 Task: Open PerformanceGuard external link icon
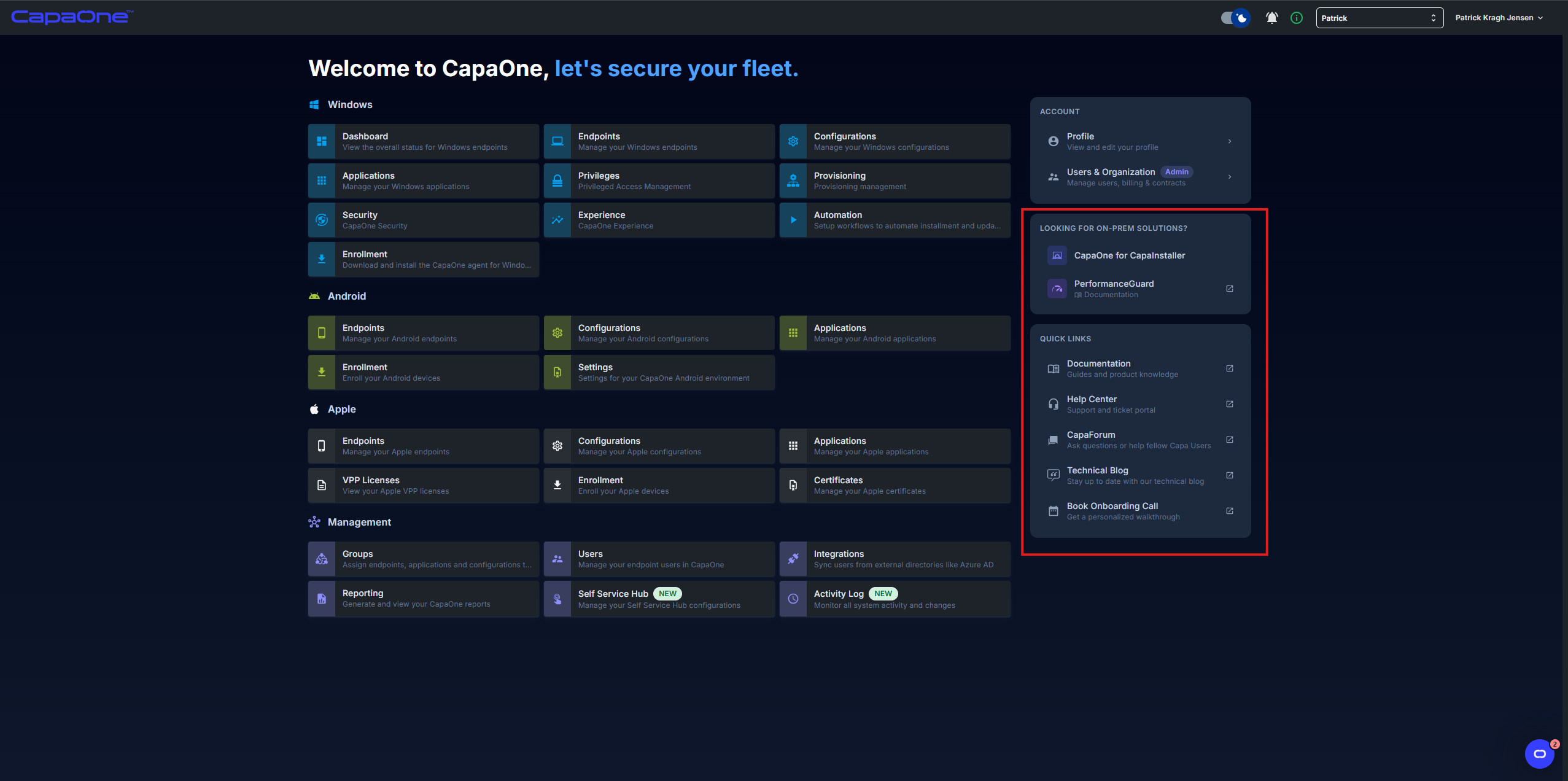[1230, 289]
